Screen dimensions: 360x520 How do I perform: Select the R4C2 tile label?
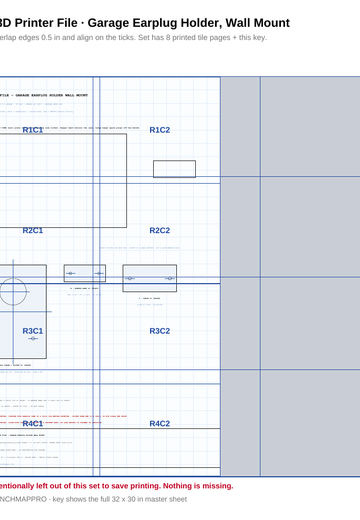point(160,424)
